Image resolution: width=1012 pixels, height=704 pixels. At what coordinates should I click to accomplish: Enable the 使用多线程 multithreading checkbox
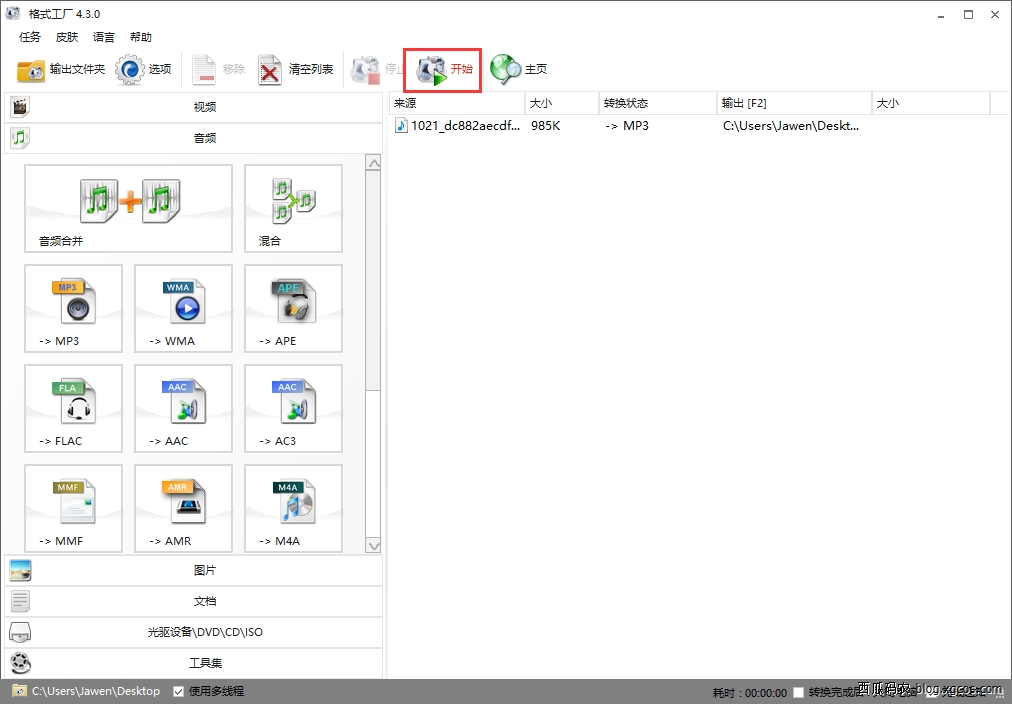[x=179, y=692]
